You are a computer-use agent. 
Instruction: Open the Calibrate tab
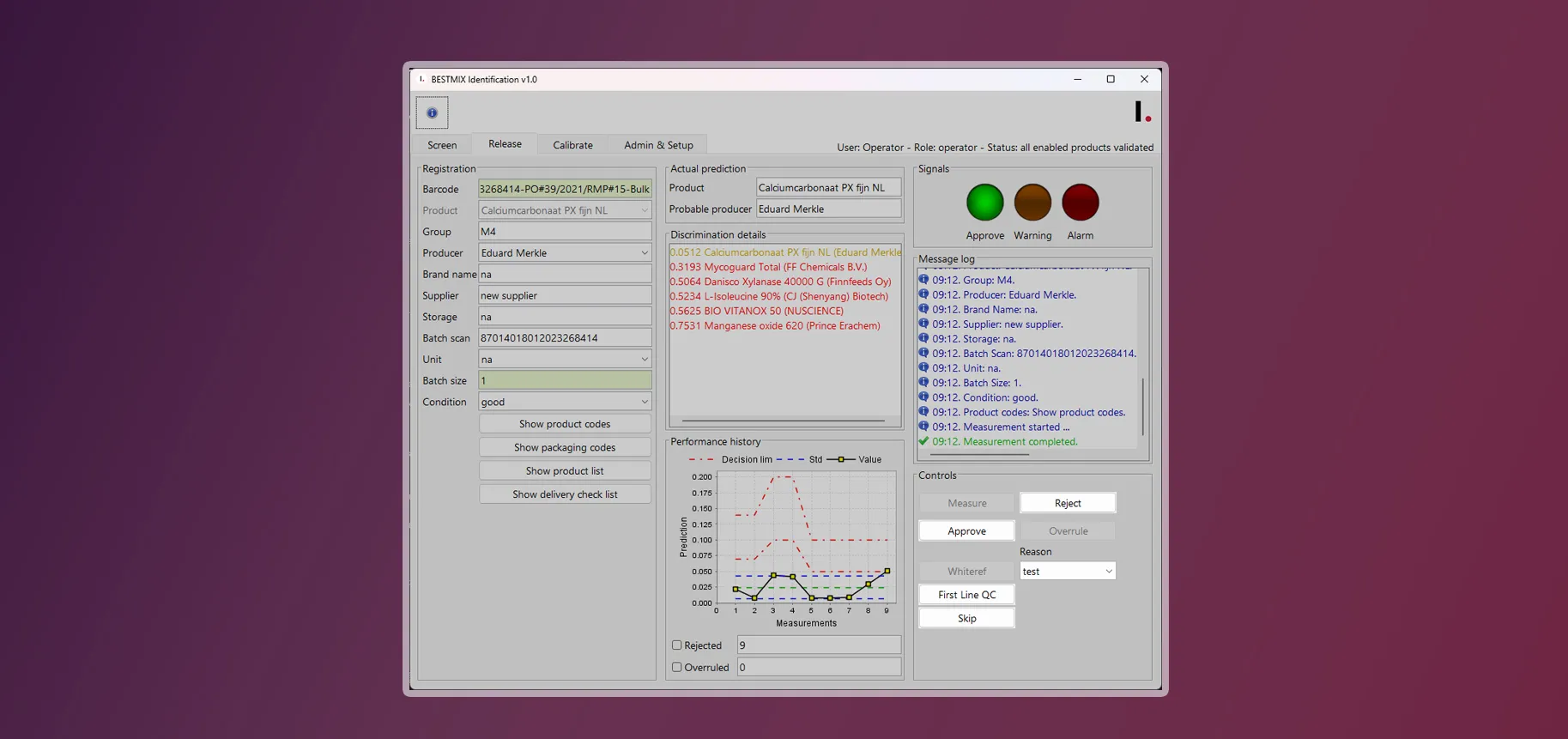(572, 145)
